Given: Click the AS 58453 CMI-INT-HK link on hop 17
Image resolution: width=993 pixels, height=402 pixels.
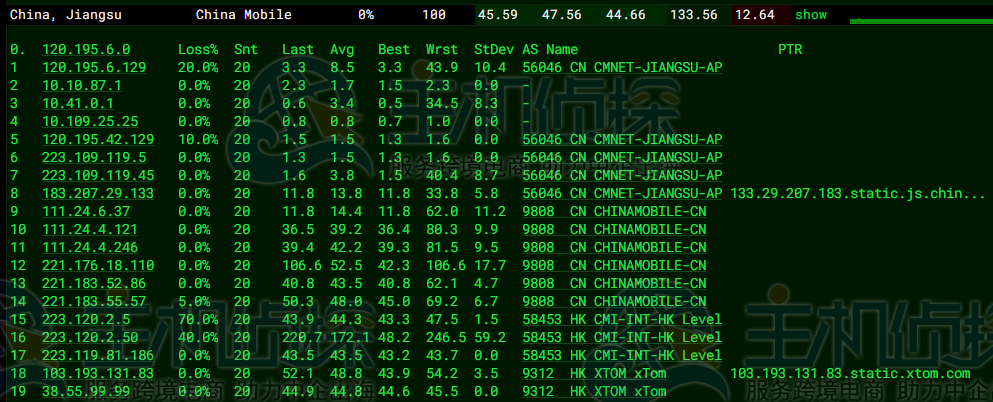Looking at the screenshot, I should point(621,355).
